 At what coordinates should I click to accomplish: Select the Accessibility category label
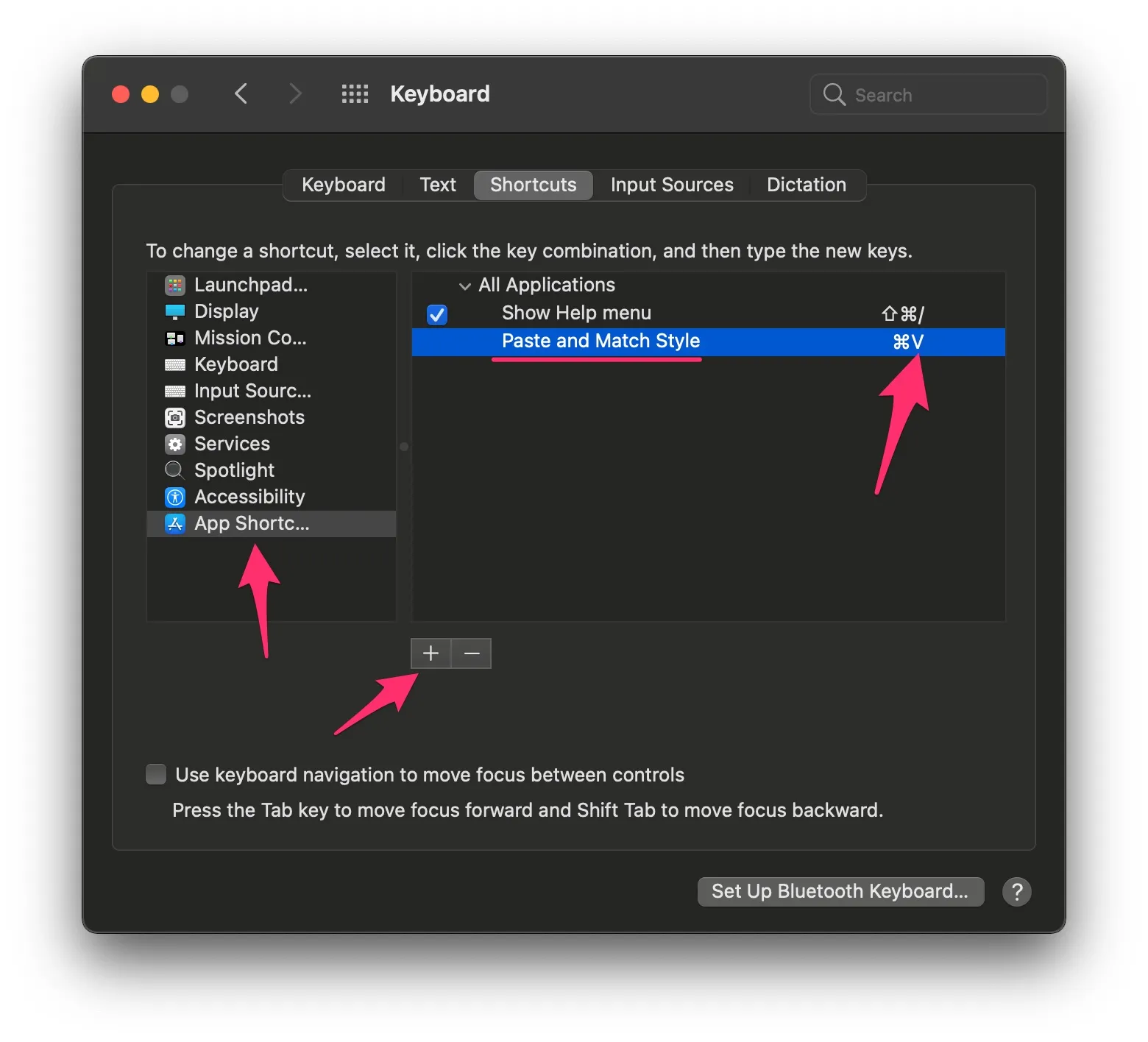coord(249,497)
